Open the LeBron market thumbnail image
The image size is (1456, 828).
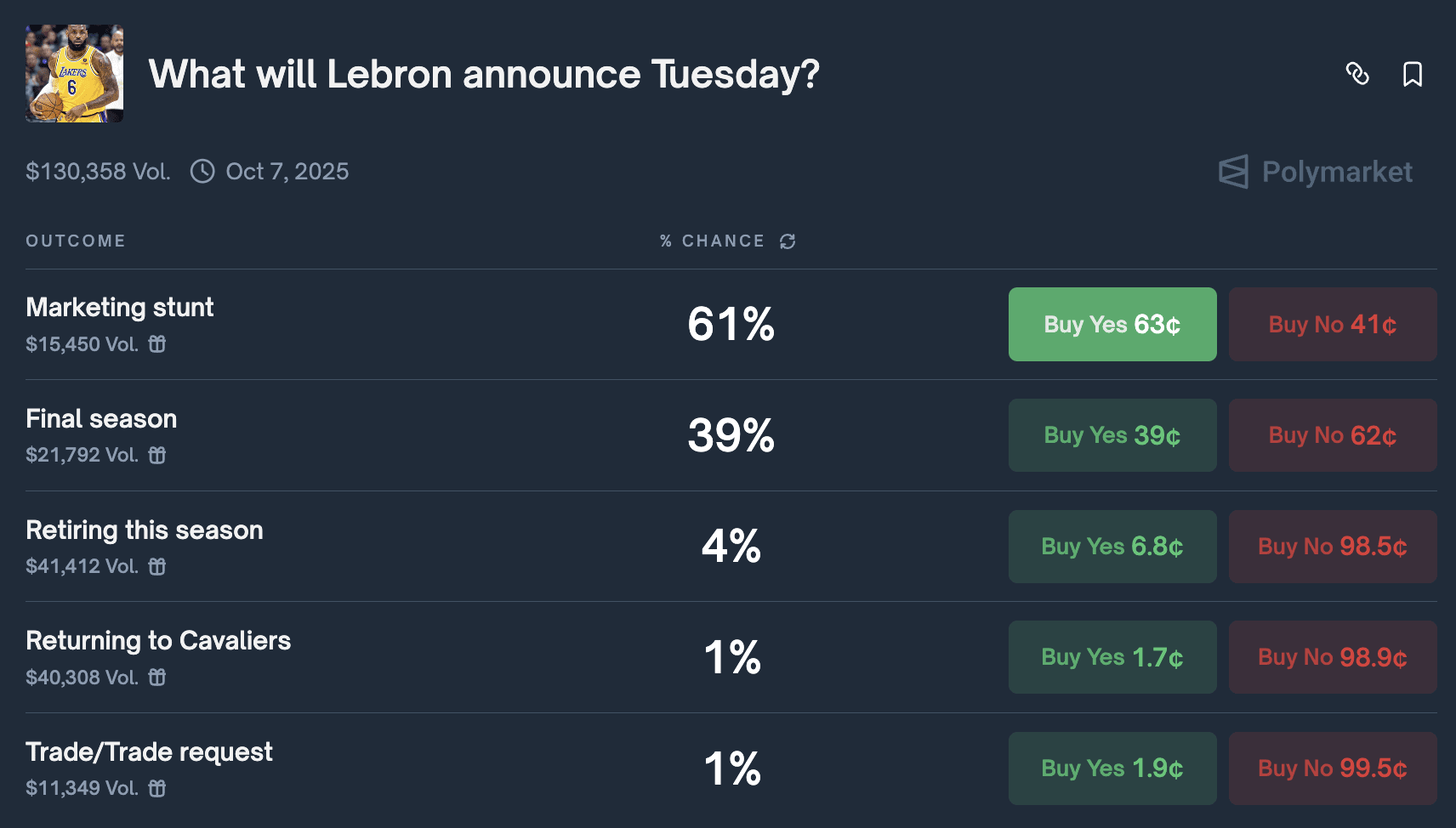pos(74,74)
